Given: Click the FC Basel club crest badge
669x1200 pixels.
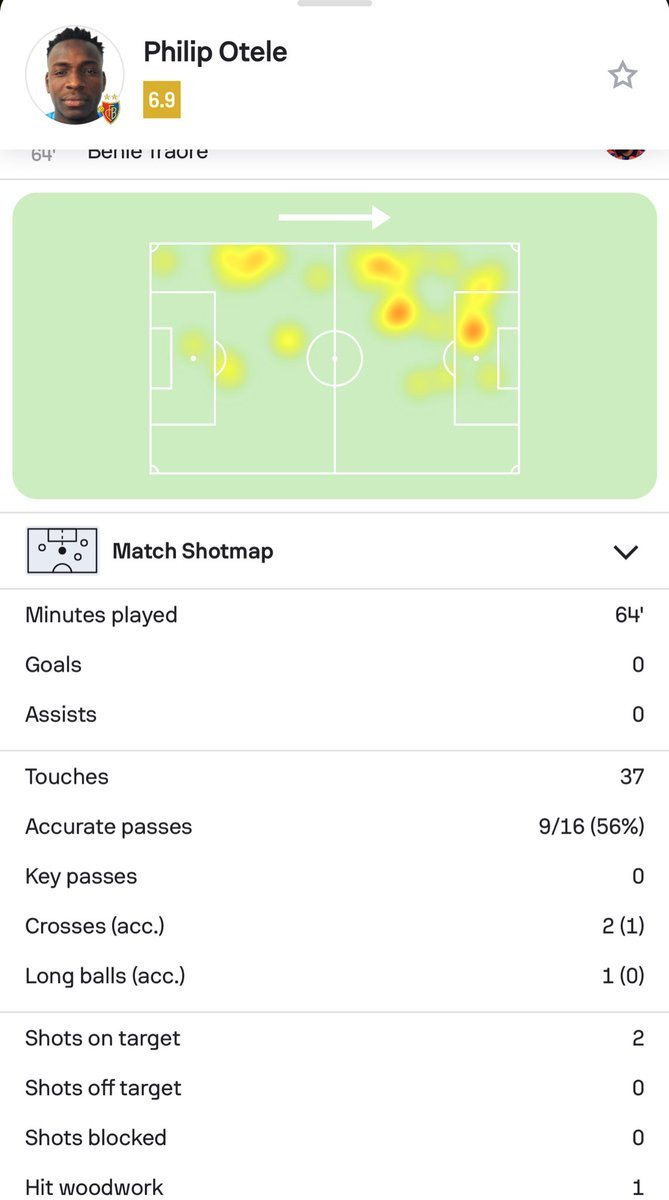Looking at the screenshot, I should (x=109, y=111).
